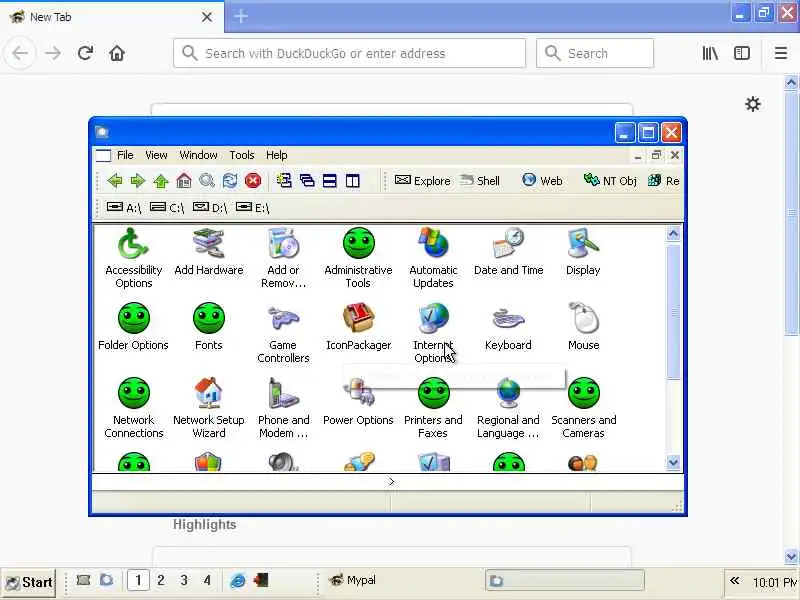Click the cascade windows toolbar icon
This screenshot has width=800, height=600.
click(307, 181)
